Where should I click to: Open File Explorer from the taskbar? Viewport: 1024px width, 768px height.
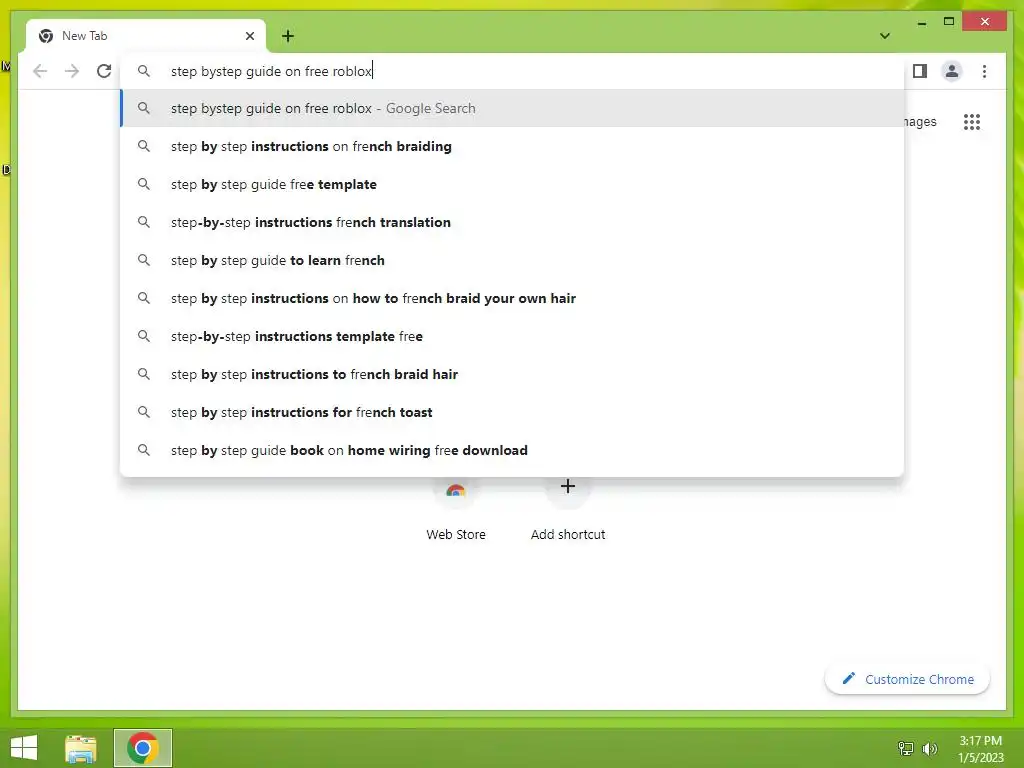[x=81, y=748]
